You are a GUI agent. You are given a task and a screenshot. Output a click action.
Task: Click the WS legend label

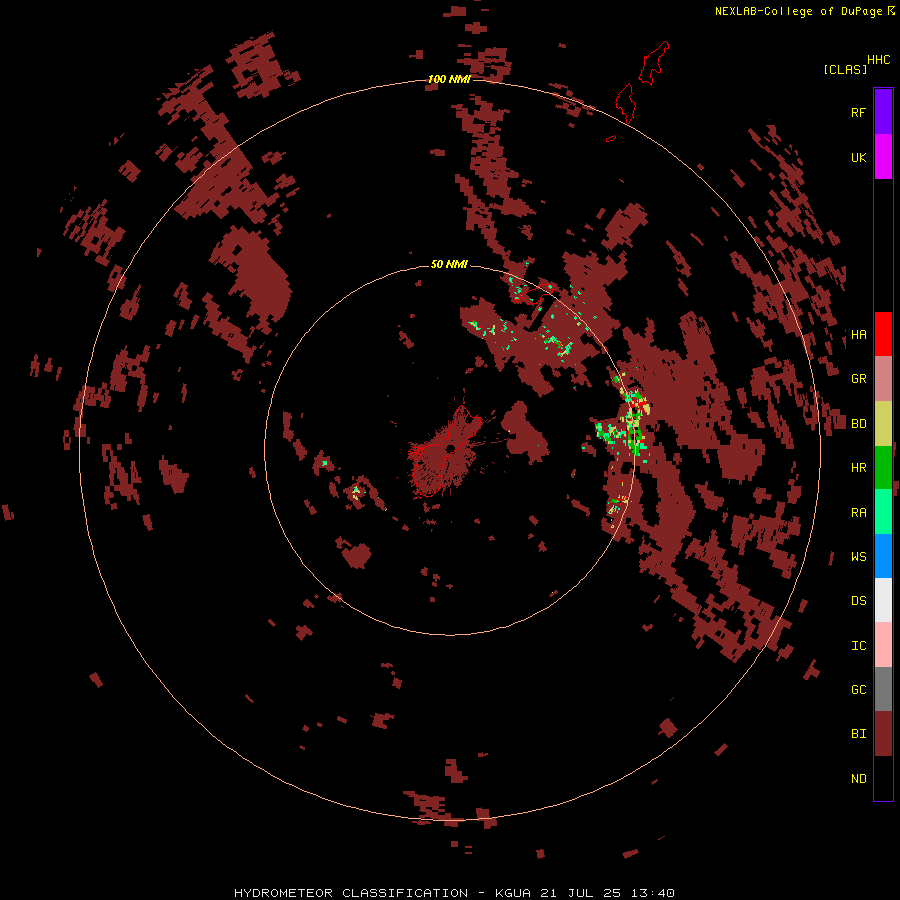[858, 557]
